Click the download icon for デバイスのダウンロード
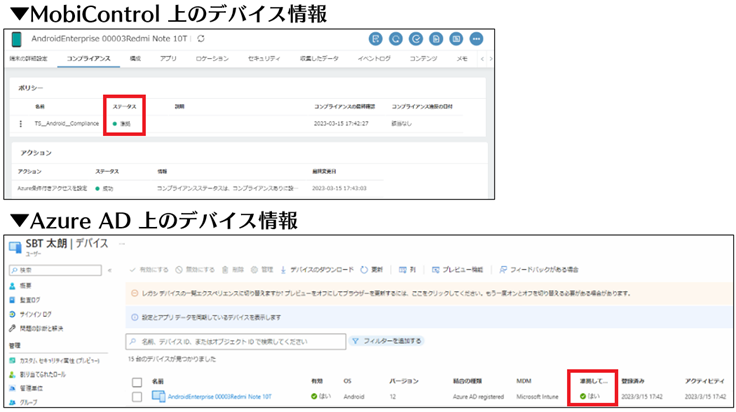The image size is (736, 412). tap(283, 270)
